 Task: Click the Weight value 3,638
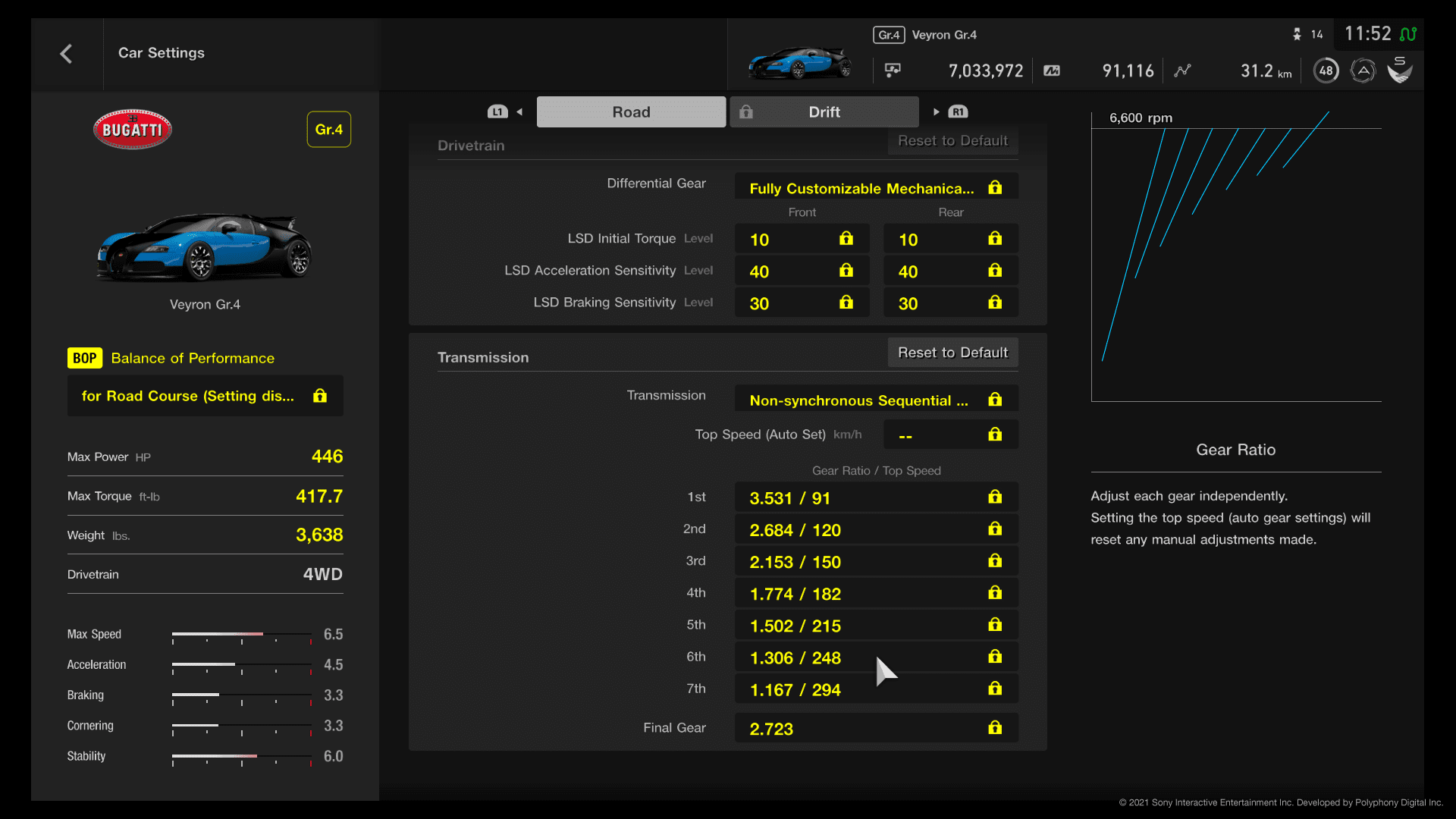(319, 535)
